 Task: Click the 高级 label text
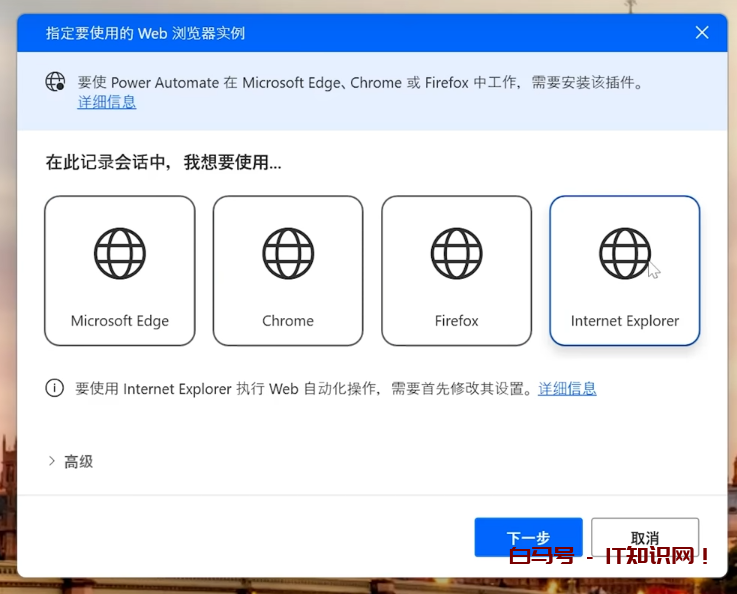point(79,461)
